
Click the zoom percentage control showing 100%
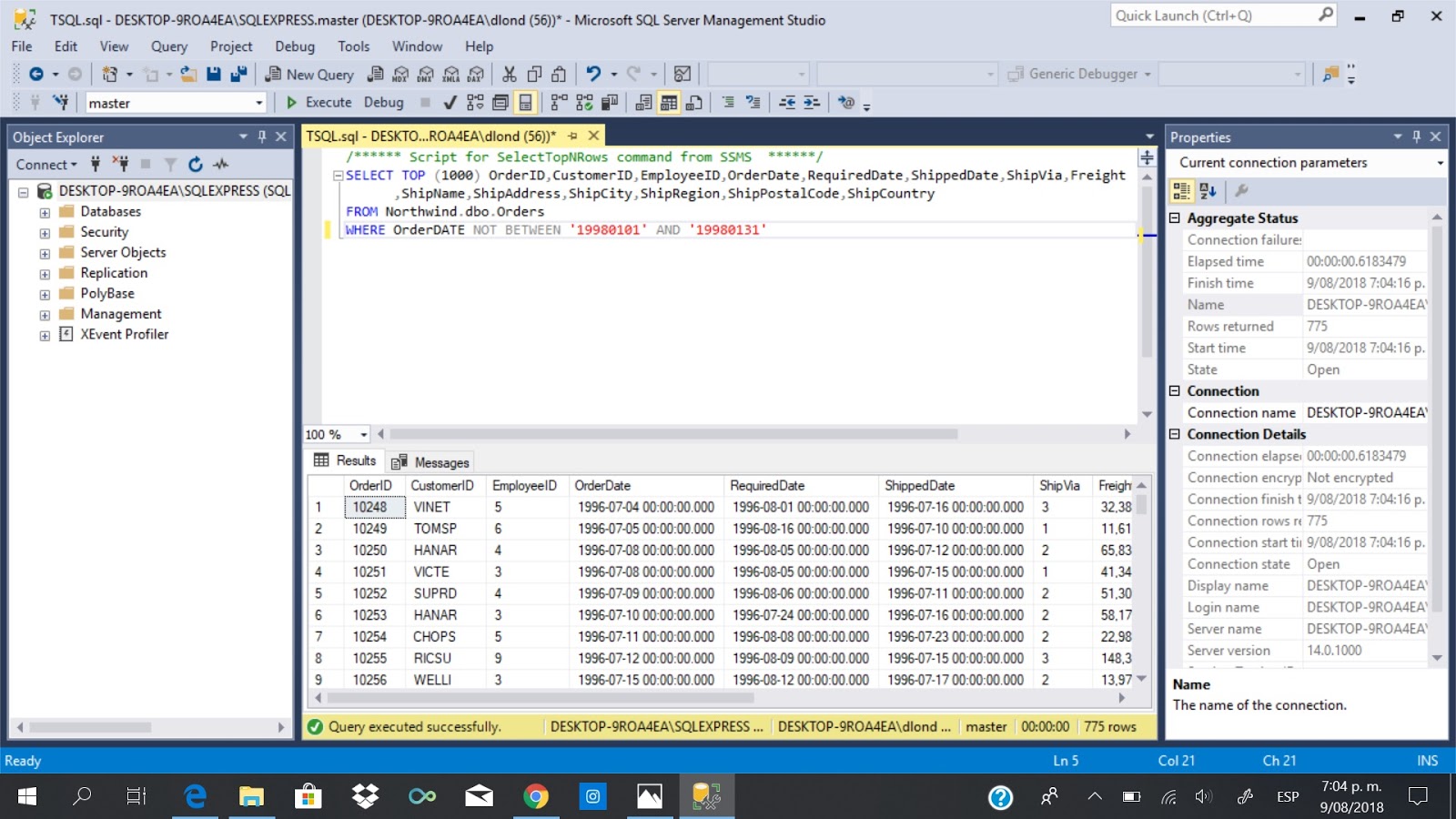tap(335, 434)
